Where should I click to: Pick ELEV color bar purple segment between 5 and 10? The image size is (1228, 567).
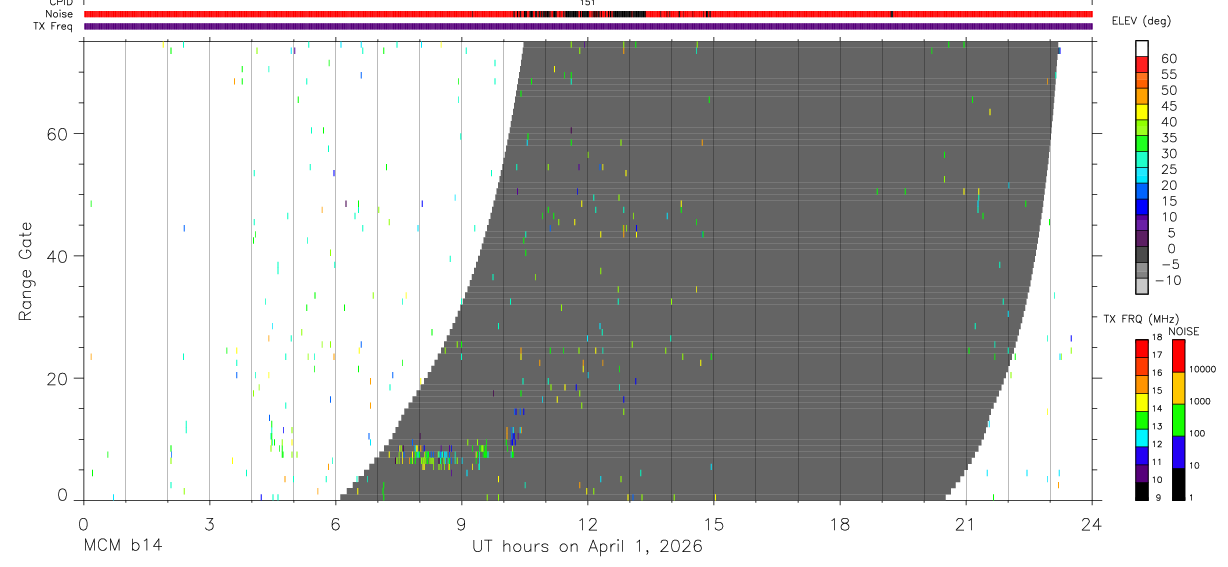click(1142, 223)
